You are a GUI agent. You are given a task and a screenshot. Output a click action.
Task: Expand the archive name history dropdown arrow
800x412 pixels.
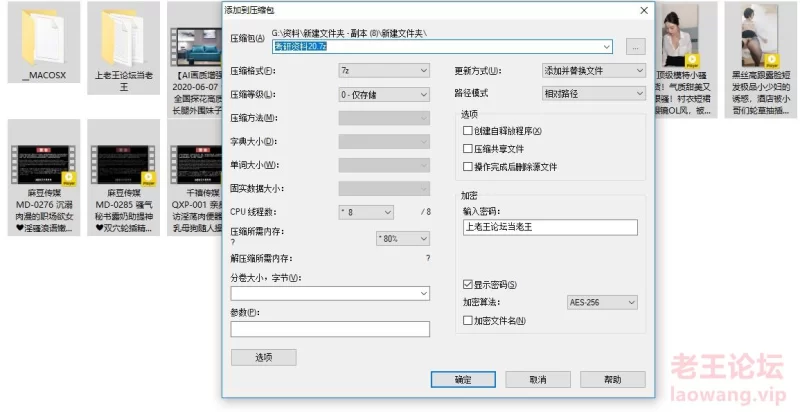607,46
